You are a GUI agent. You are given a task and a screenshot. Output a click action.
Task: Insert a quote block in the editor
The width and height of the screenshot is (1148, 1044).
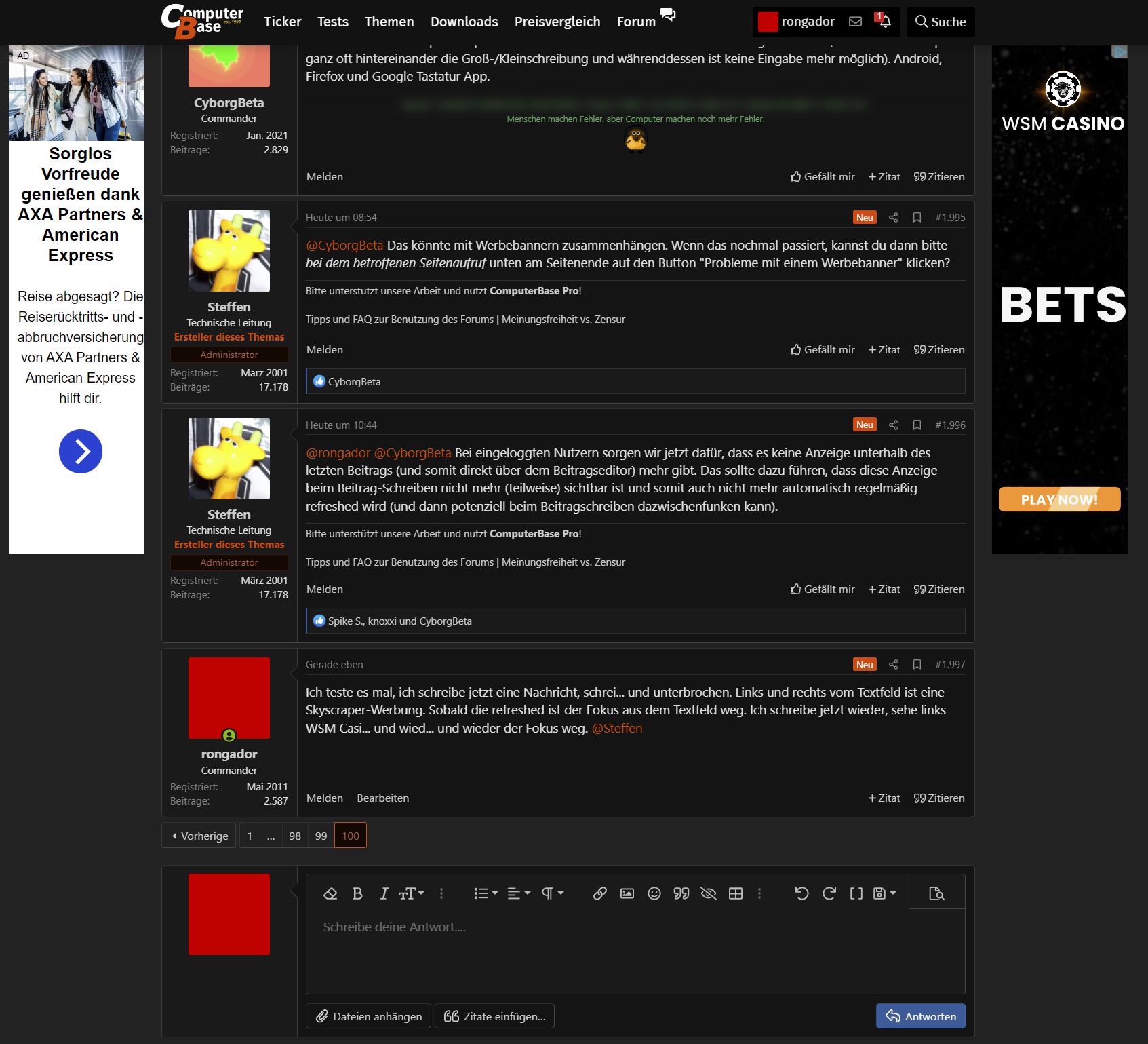(681, 893)
